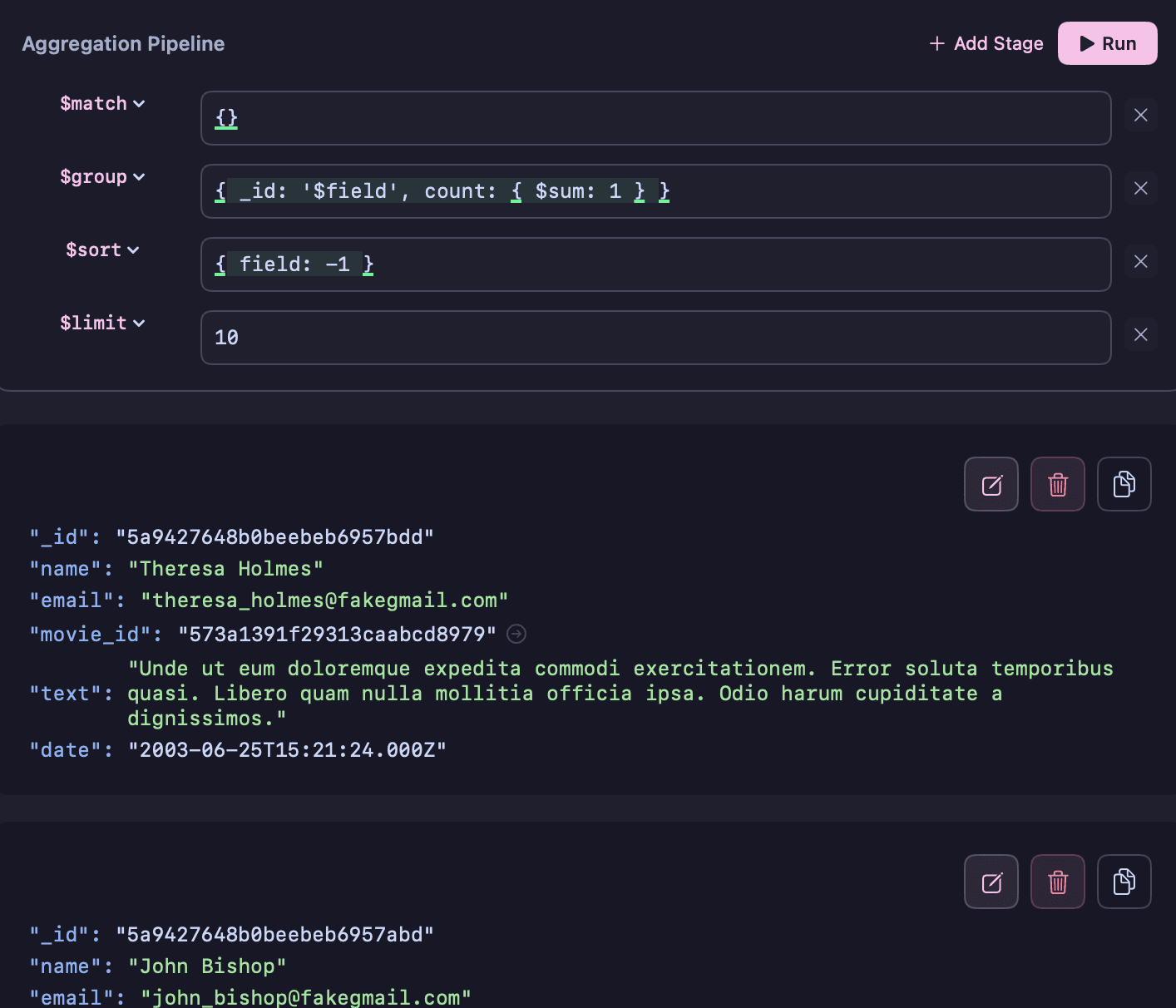Remove the $match stage
The width and height of the screenshot is (1176, 1008).
coord(1140,115)
